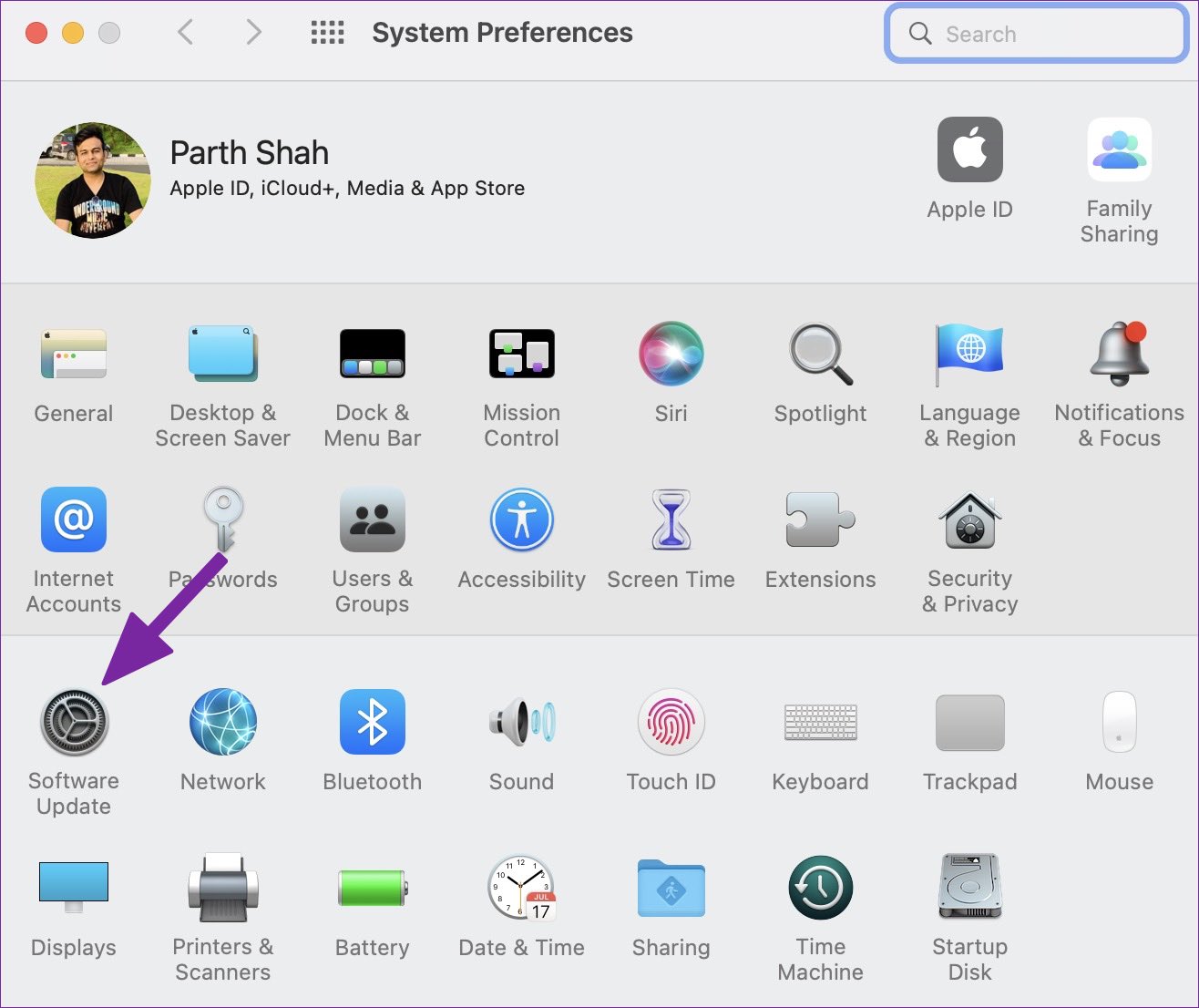Open Desktop & Screen Saver preferences

pos(223,354)
